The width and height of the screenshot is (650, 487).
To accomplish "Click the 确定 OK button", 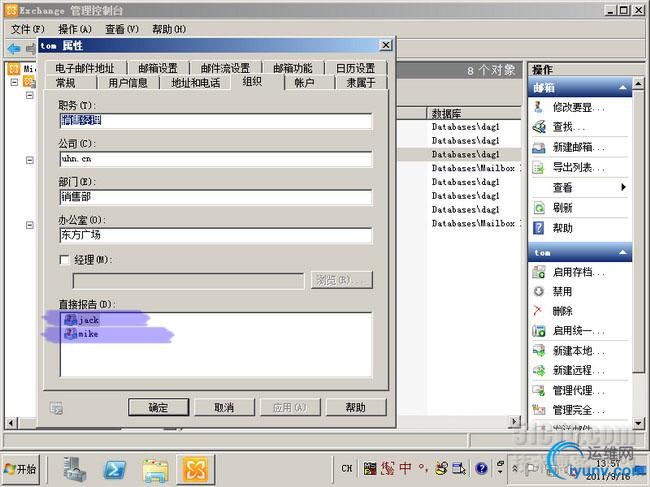I will click(158, 407).
